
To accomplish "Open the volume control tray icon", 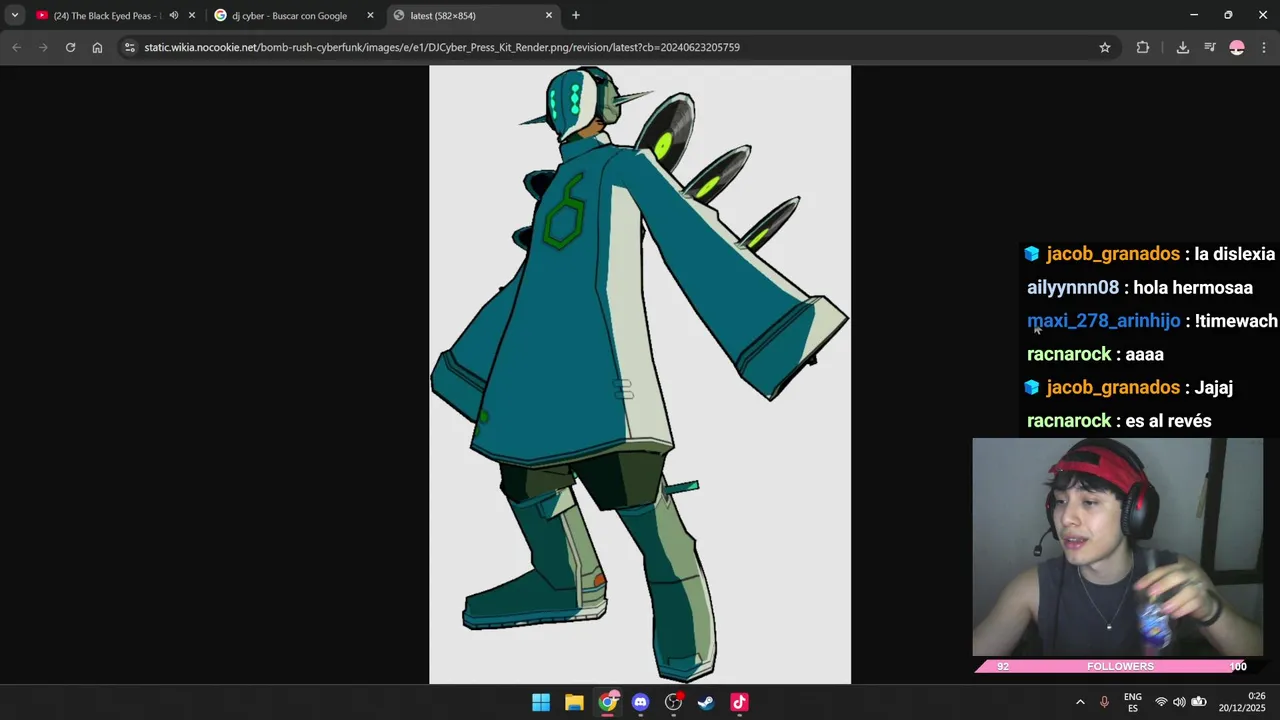I will click(1179, 702).
